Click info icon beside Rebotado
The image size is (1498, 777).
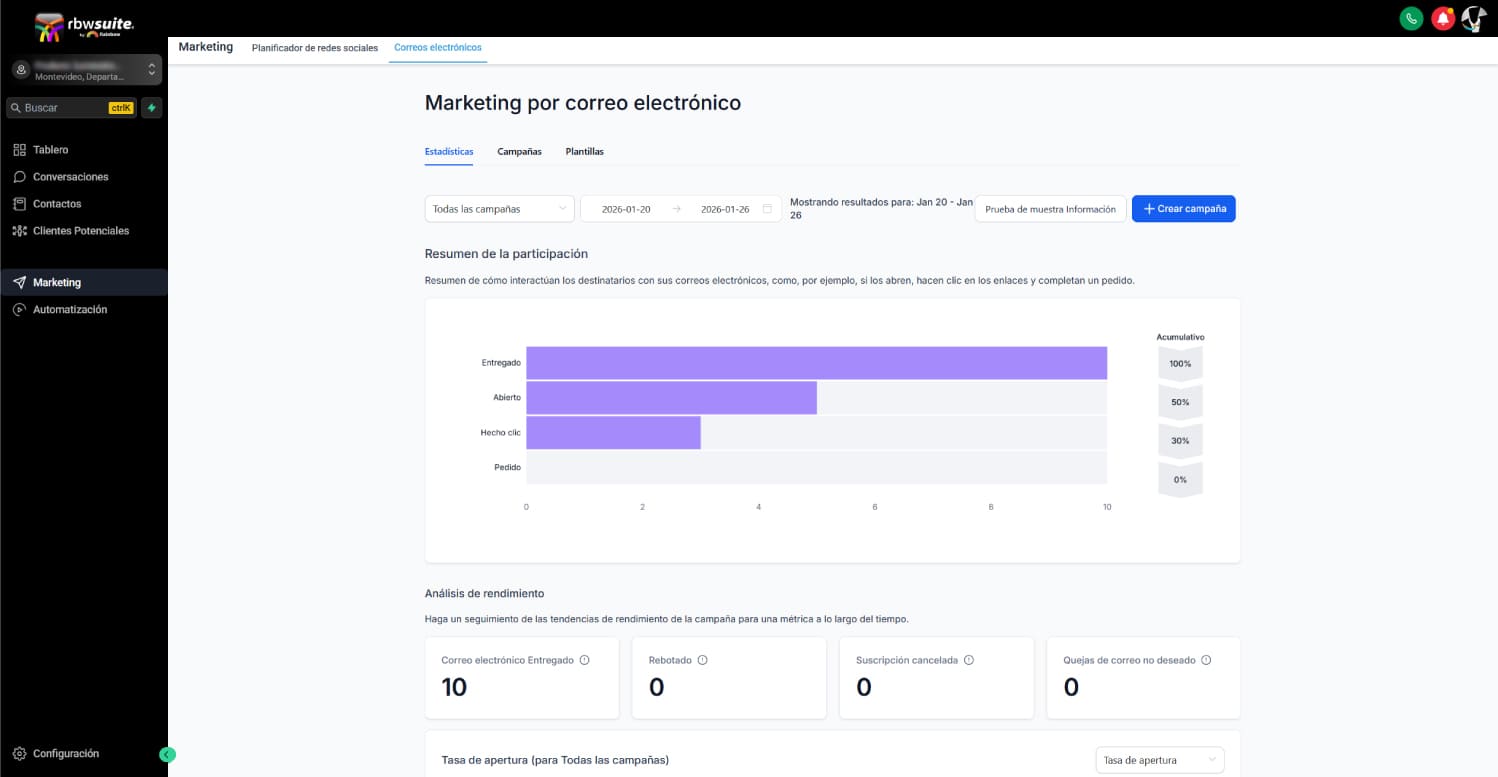[702, 660]
